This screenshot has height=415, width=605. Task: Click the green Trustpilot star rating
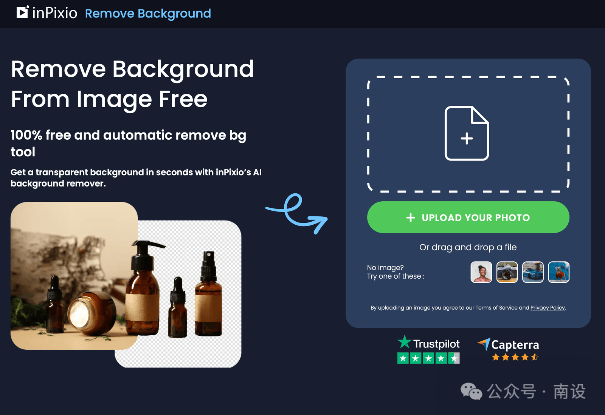[428, 358]
